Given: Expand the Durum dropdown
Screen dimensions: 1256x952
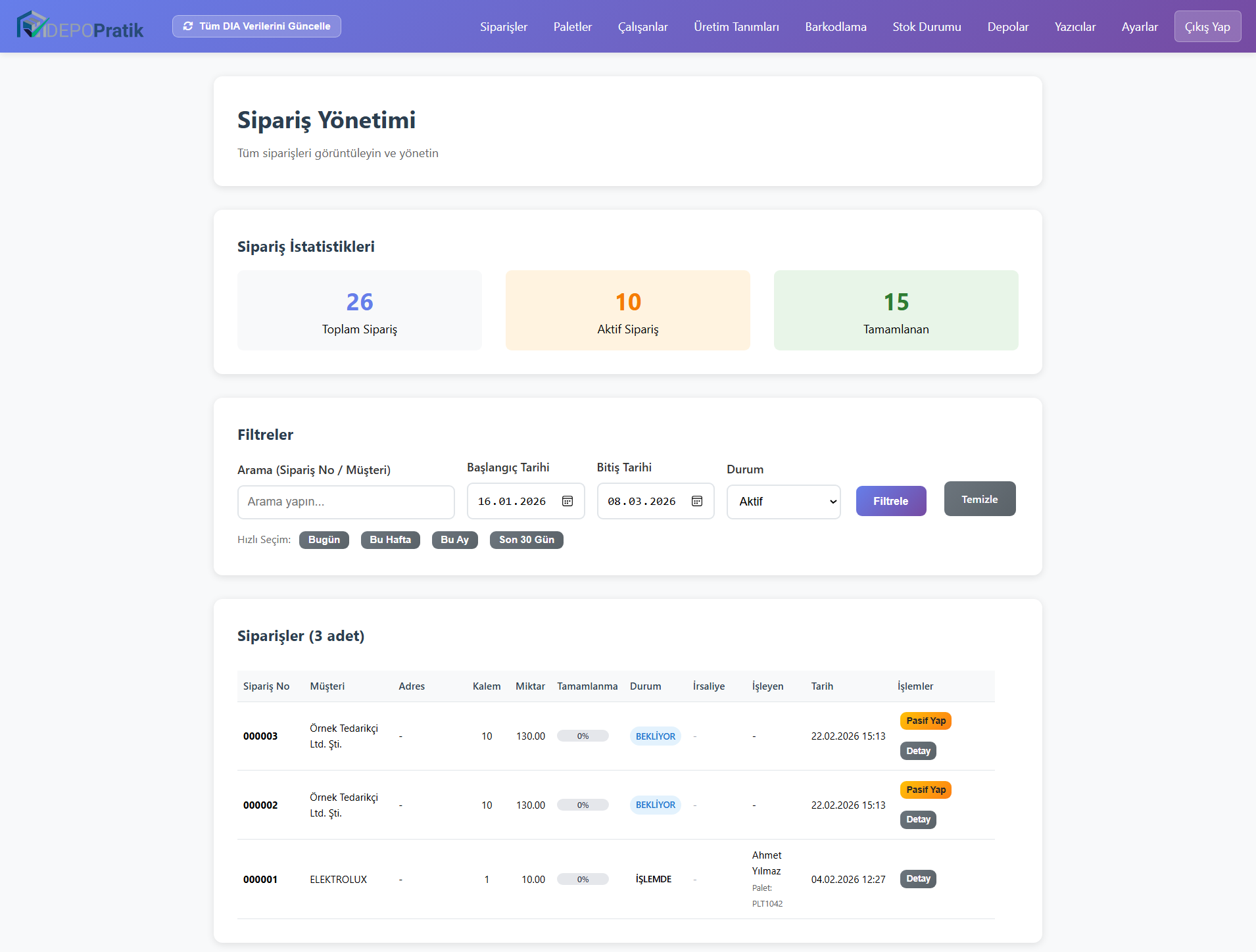Looking at the screenshot, I should [x=783, y=502].
